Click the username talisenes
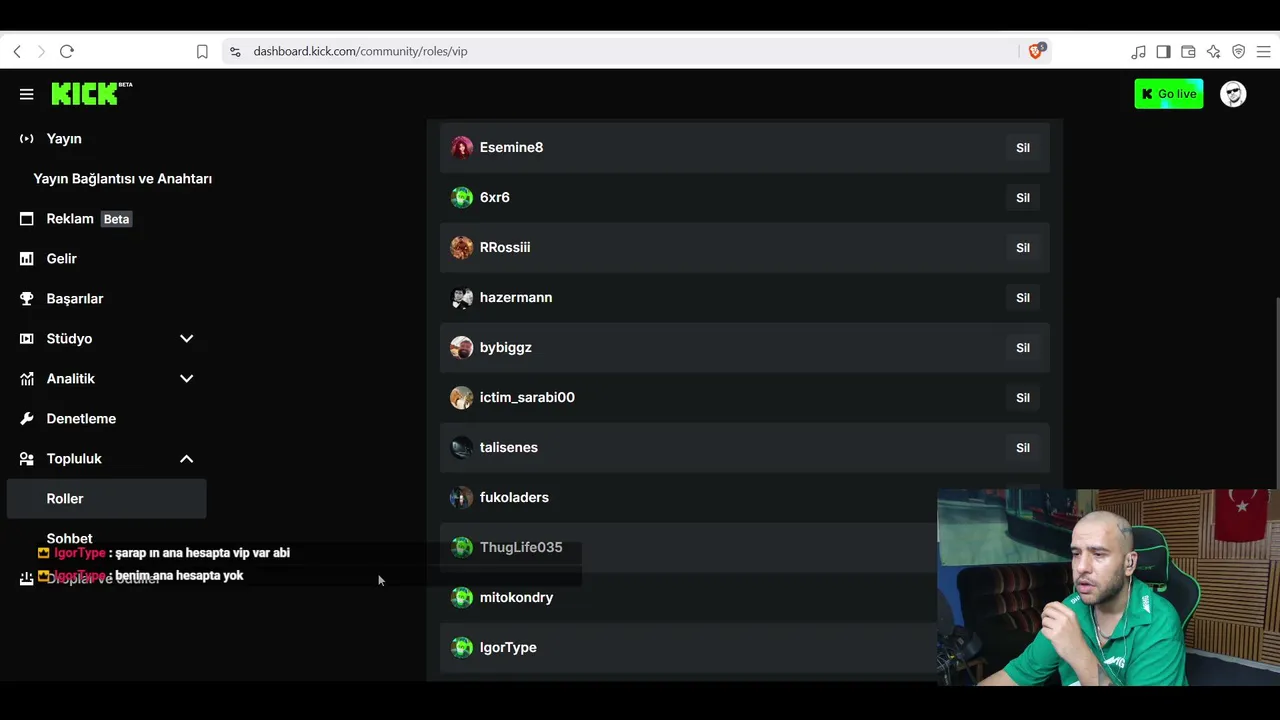This screenshot has width=1280, height=720. tap(509, 448)
